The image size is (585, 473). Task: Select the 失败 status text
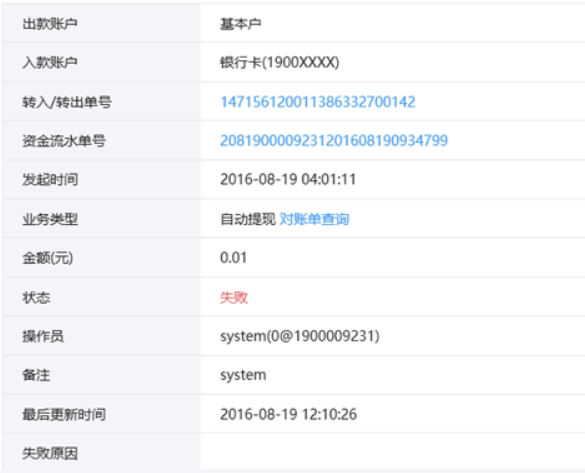234,297
